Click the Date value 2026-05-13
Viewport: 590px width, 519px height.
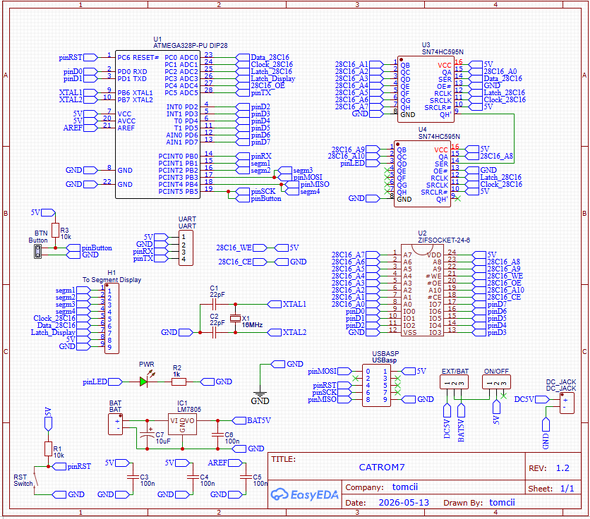point(403,503)
